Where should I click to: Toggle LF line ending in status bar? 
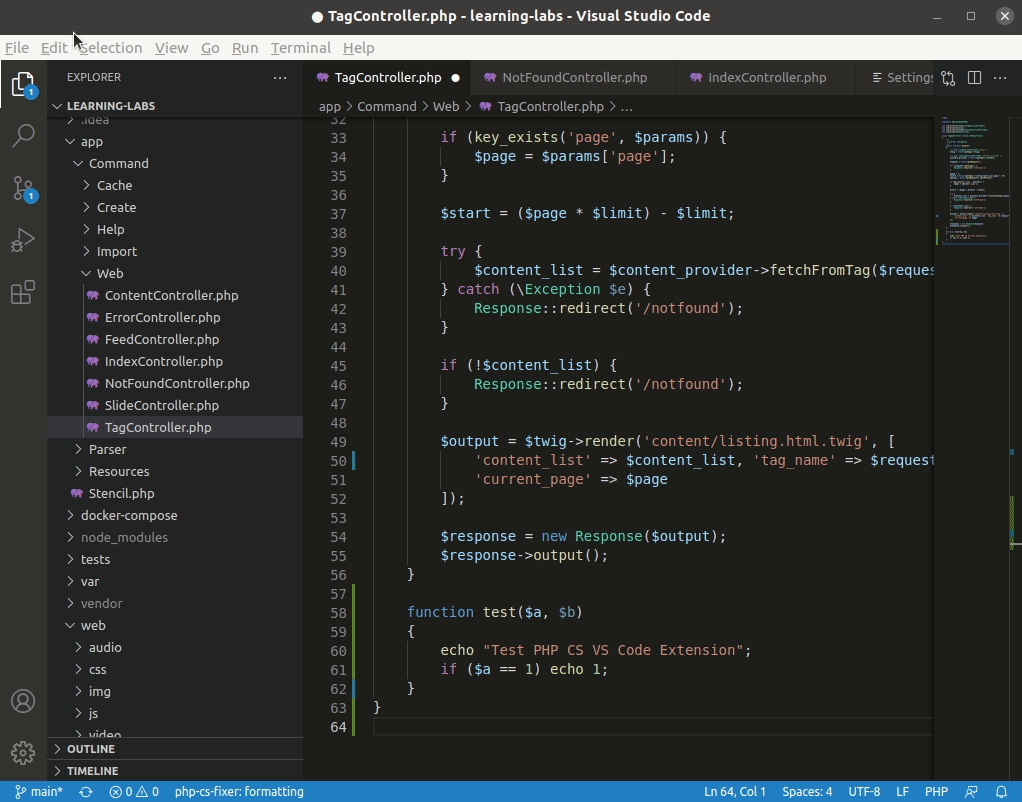point(902,791)
